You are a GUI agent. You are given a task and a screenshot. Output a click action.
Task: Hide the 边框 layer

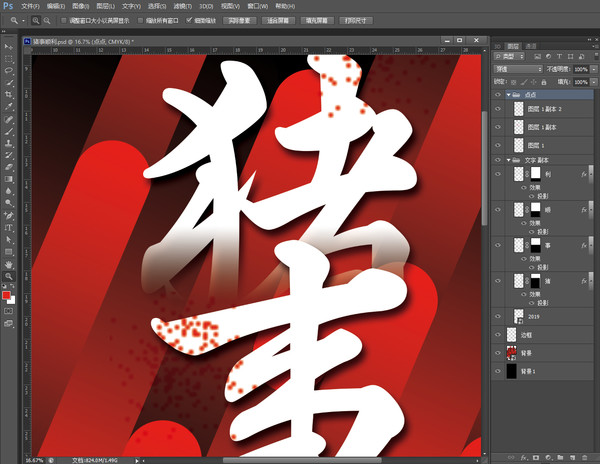pyautogui.click(x=498, y=335)
